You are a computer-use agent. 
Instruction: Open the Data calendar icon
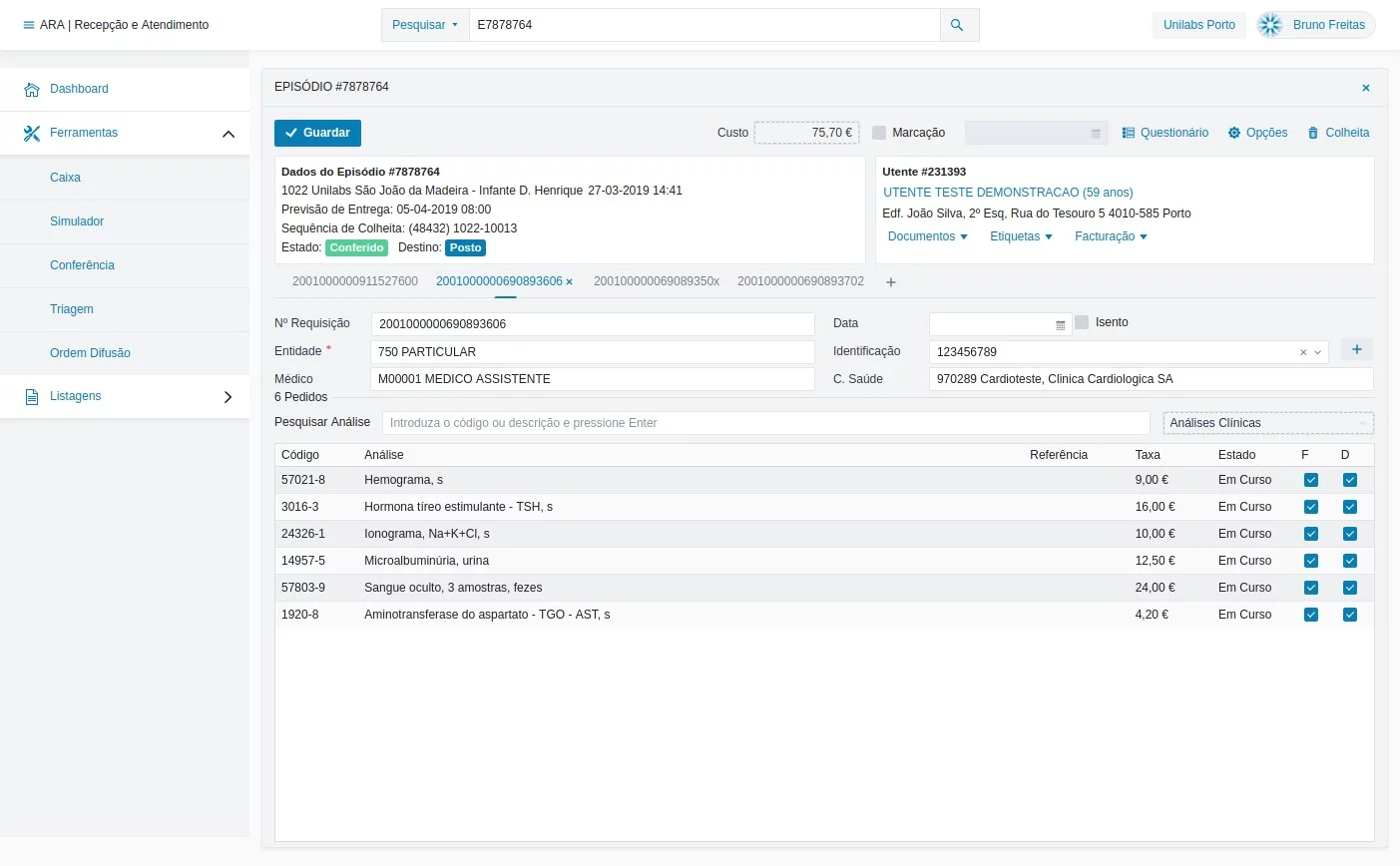click(x=1061, y=325)
